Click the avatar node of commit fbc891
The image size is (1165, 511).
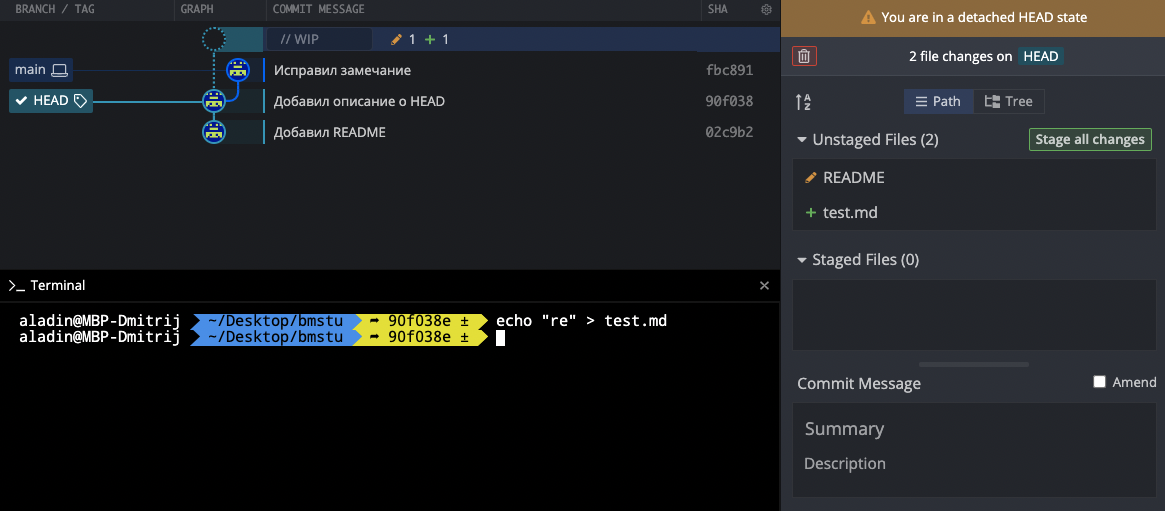click(x=238, y=70)
